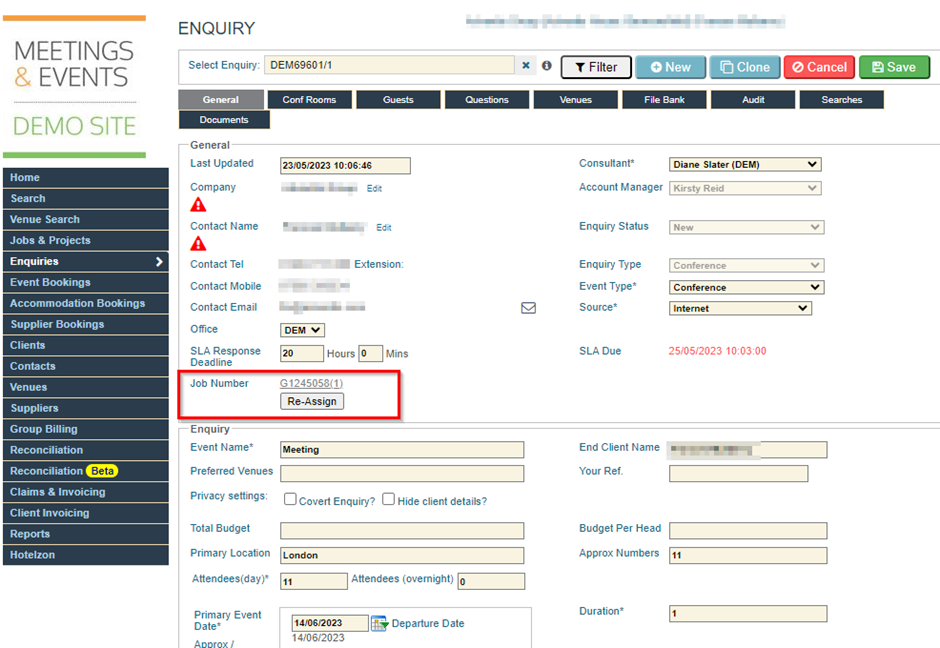940x648 pixels.
Task: Open Contacts in the sidebar
Action: [x=86, y=366]
